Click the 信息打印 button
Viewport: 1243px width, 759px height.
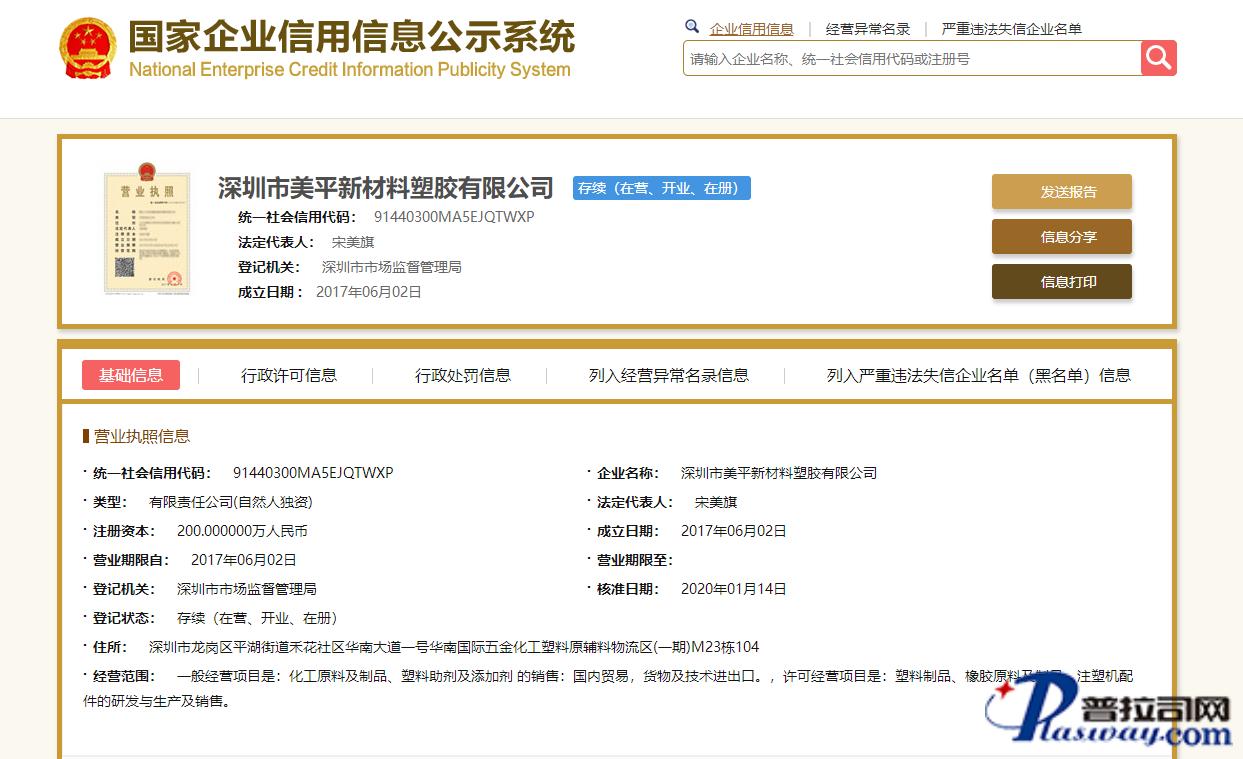point(1061,282)
